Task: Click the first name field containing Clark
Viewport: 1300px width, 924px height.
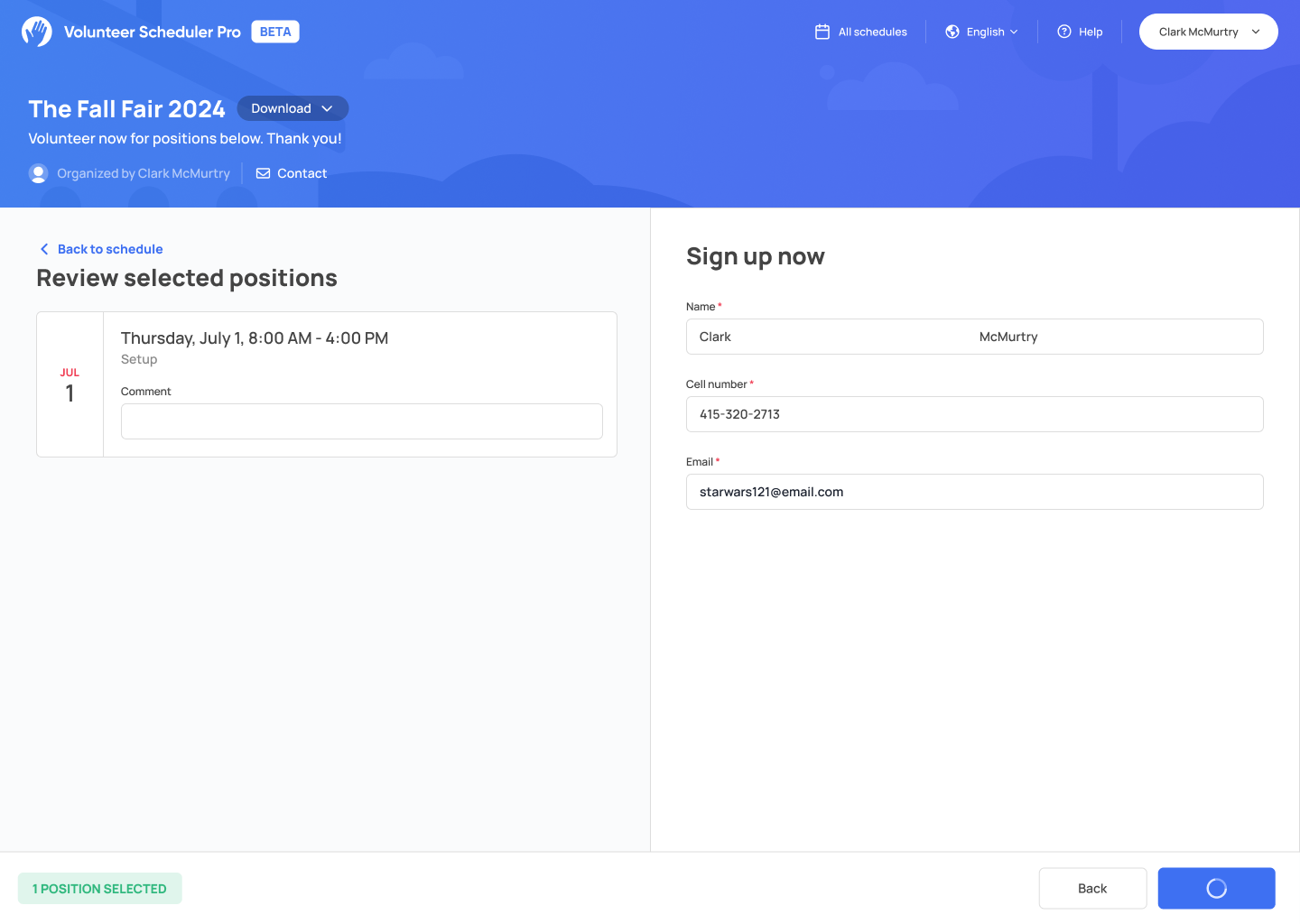Action: click(x=826, y=337)
